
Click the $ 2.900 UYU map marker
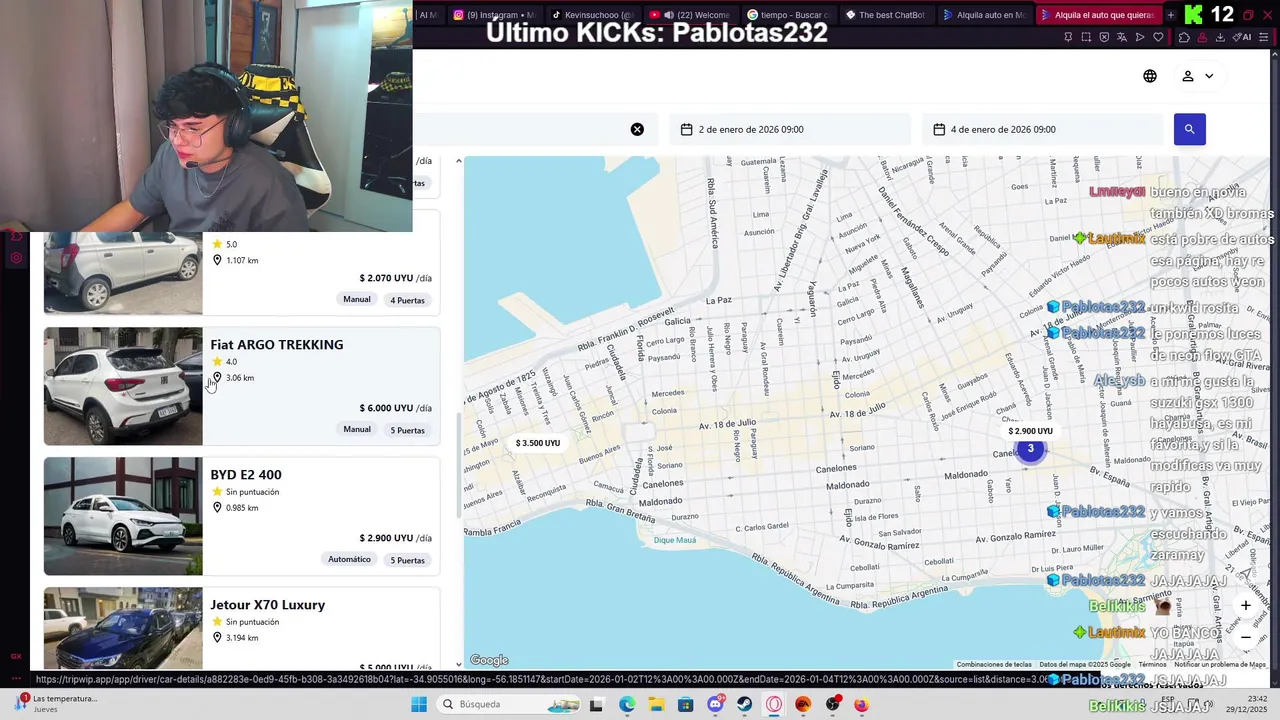click(1030, 431)
